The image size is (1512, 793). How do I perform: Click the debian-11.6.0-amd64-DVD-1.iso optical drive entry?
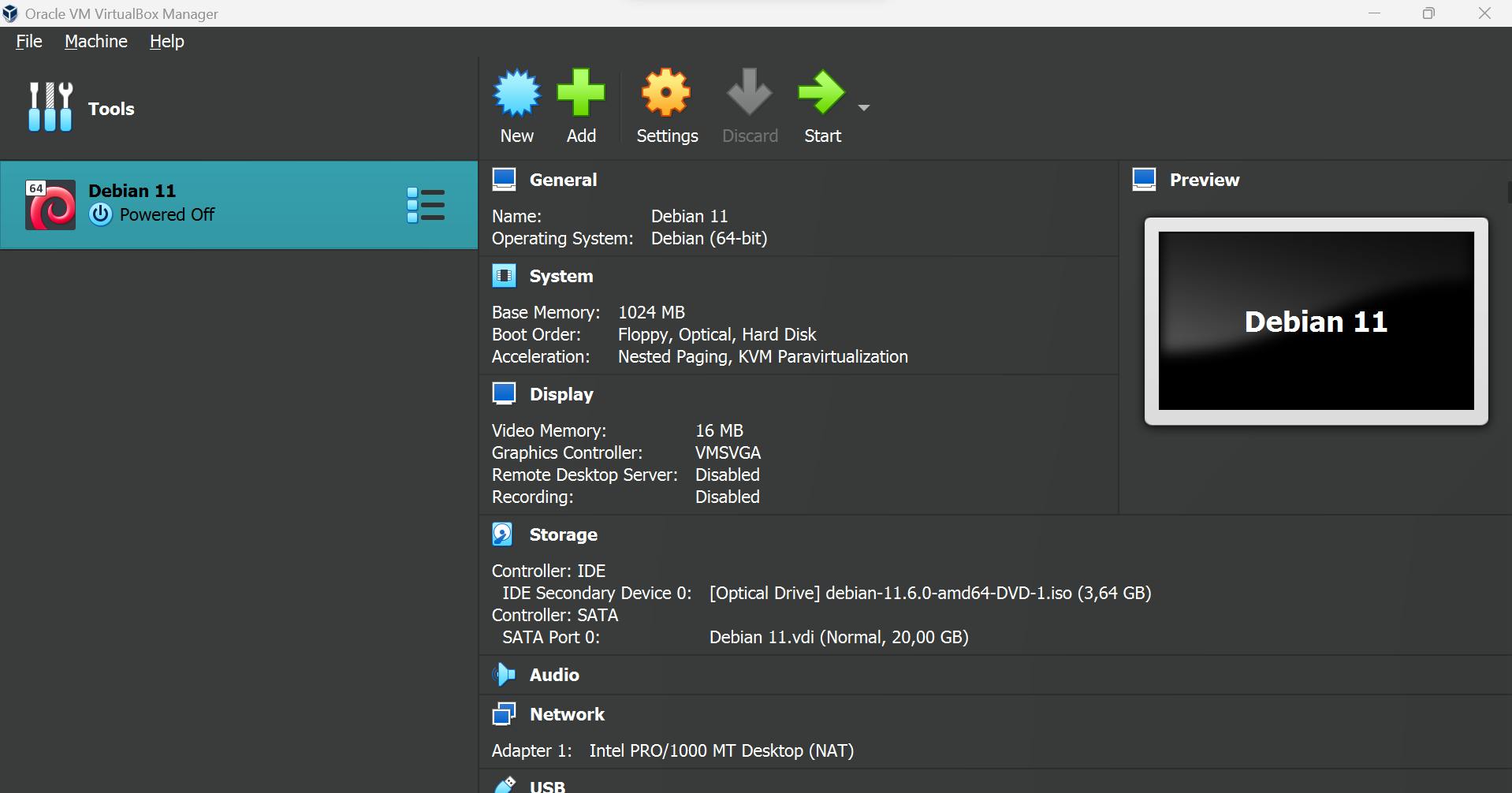click(930, 593)
